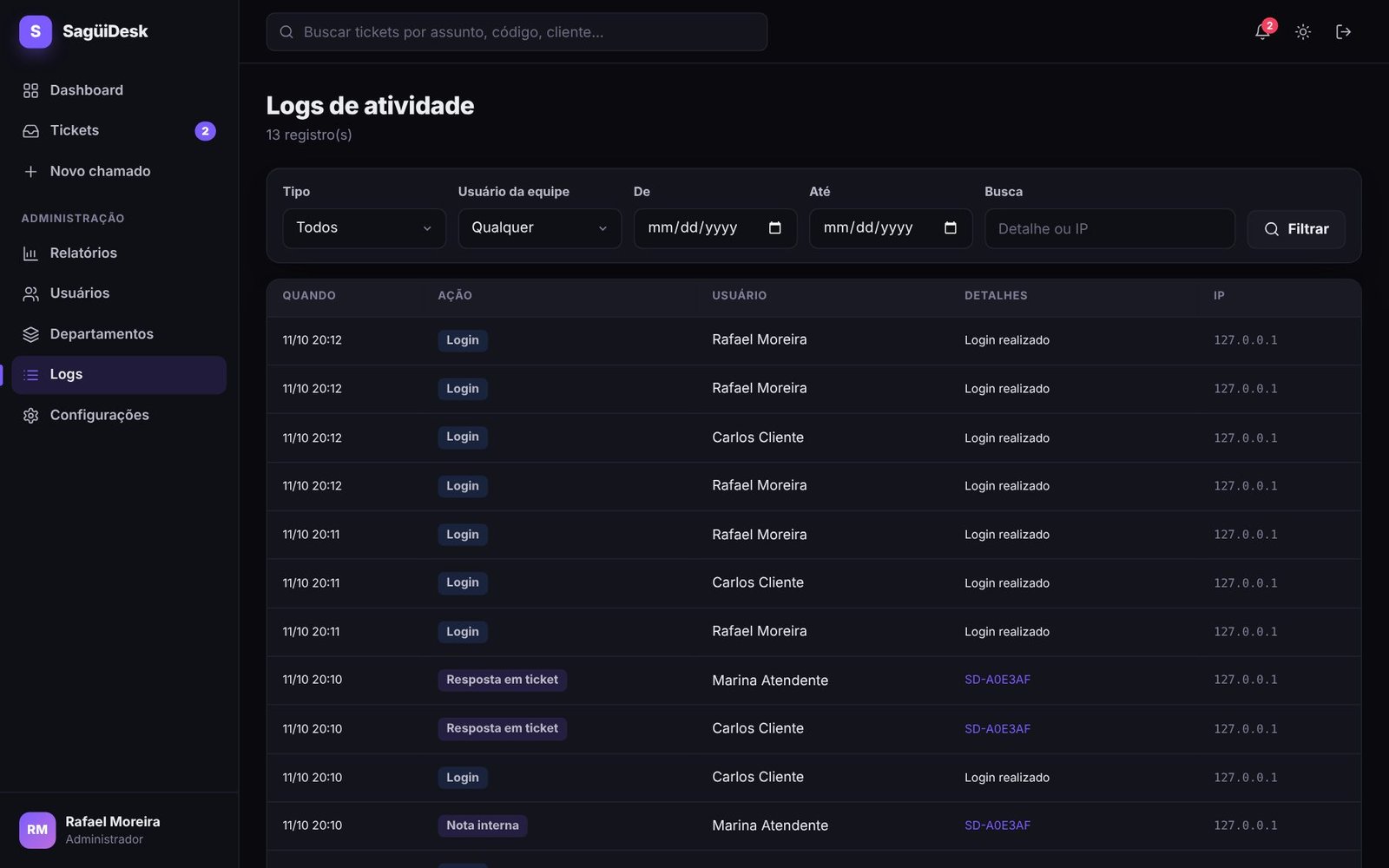Screen dimensions: 1389x868
Task: Focus the ticket search input field
Action: pos(517,32)
